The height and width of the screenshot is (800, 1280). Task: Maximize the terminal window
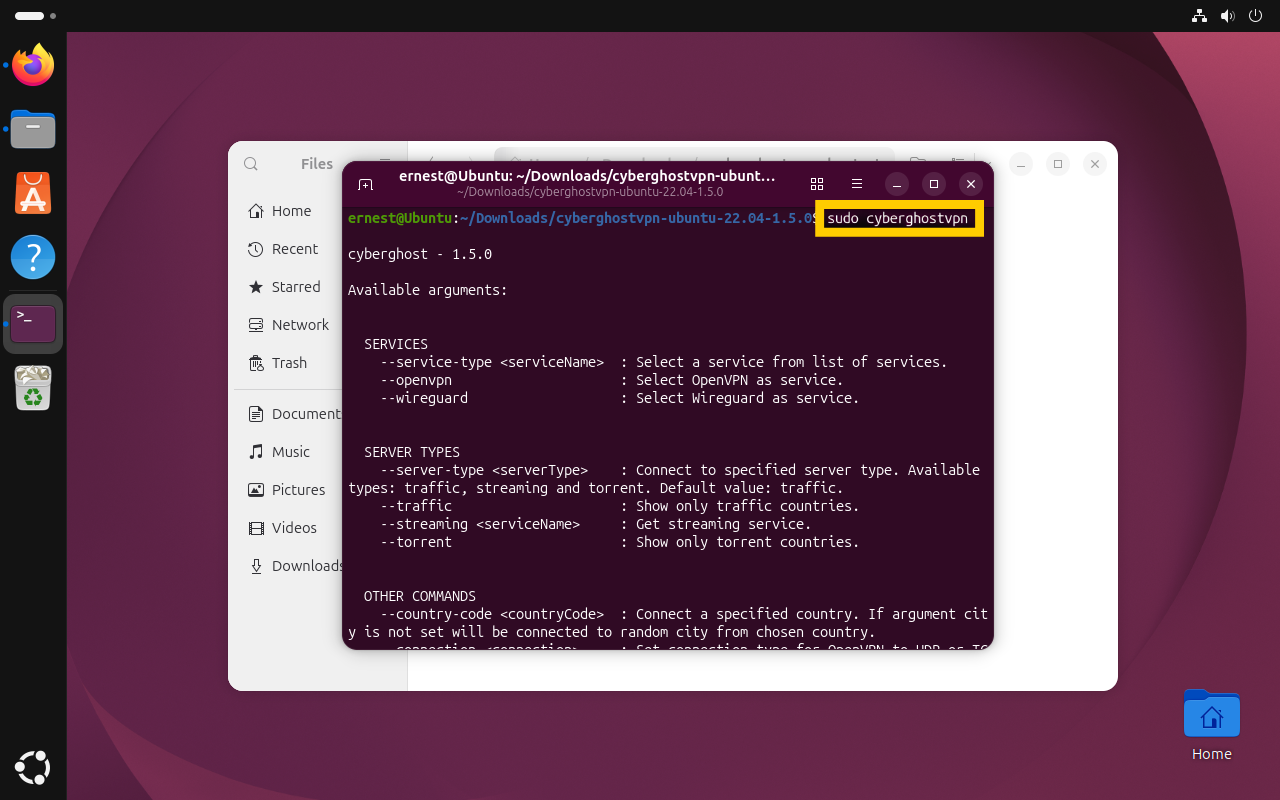coord(934,184)
